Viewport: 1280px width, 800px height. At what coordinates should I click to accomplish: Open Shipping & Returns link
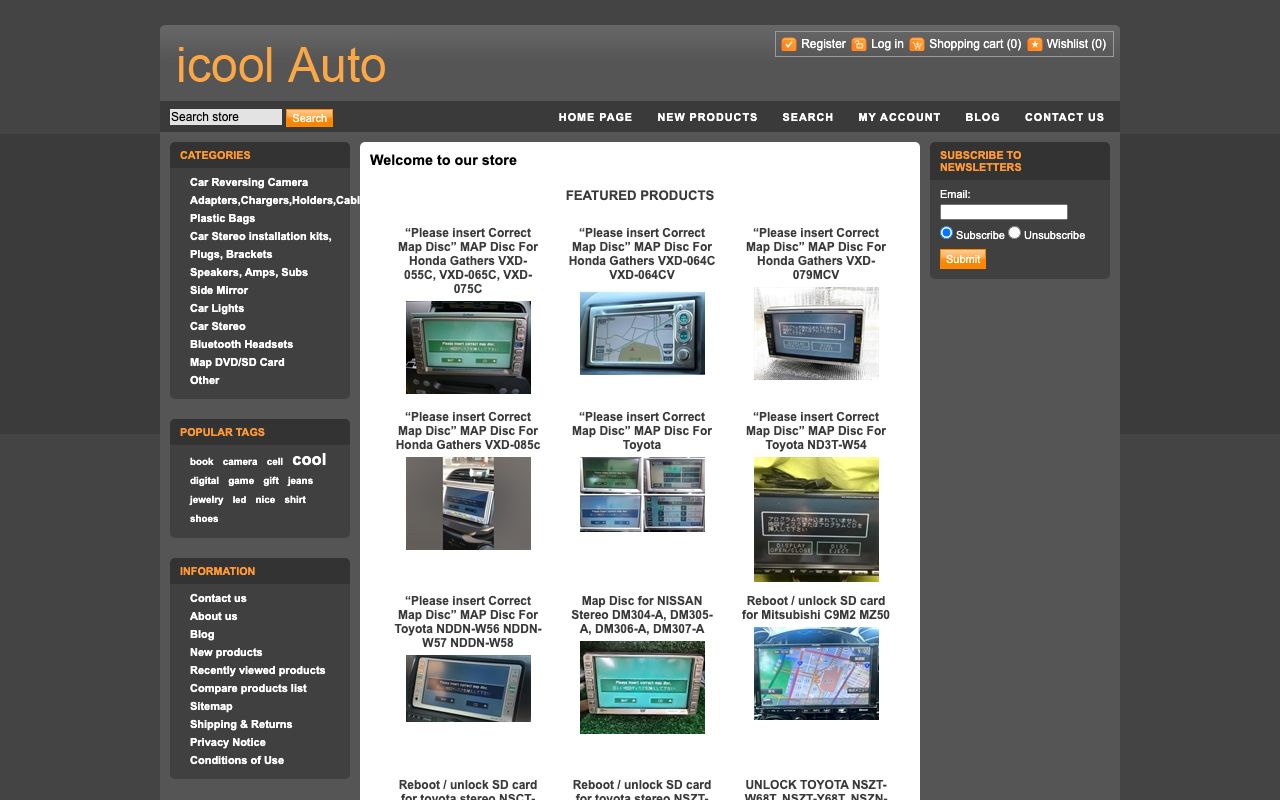[241, 724]
